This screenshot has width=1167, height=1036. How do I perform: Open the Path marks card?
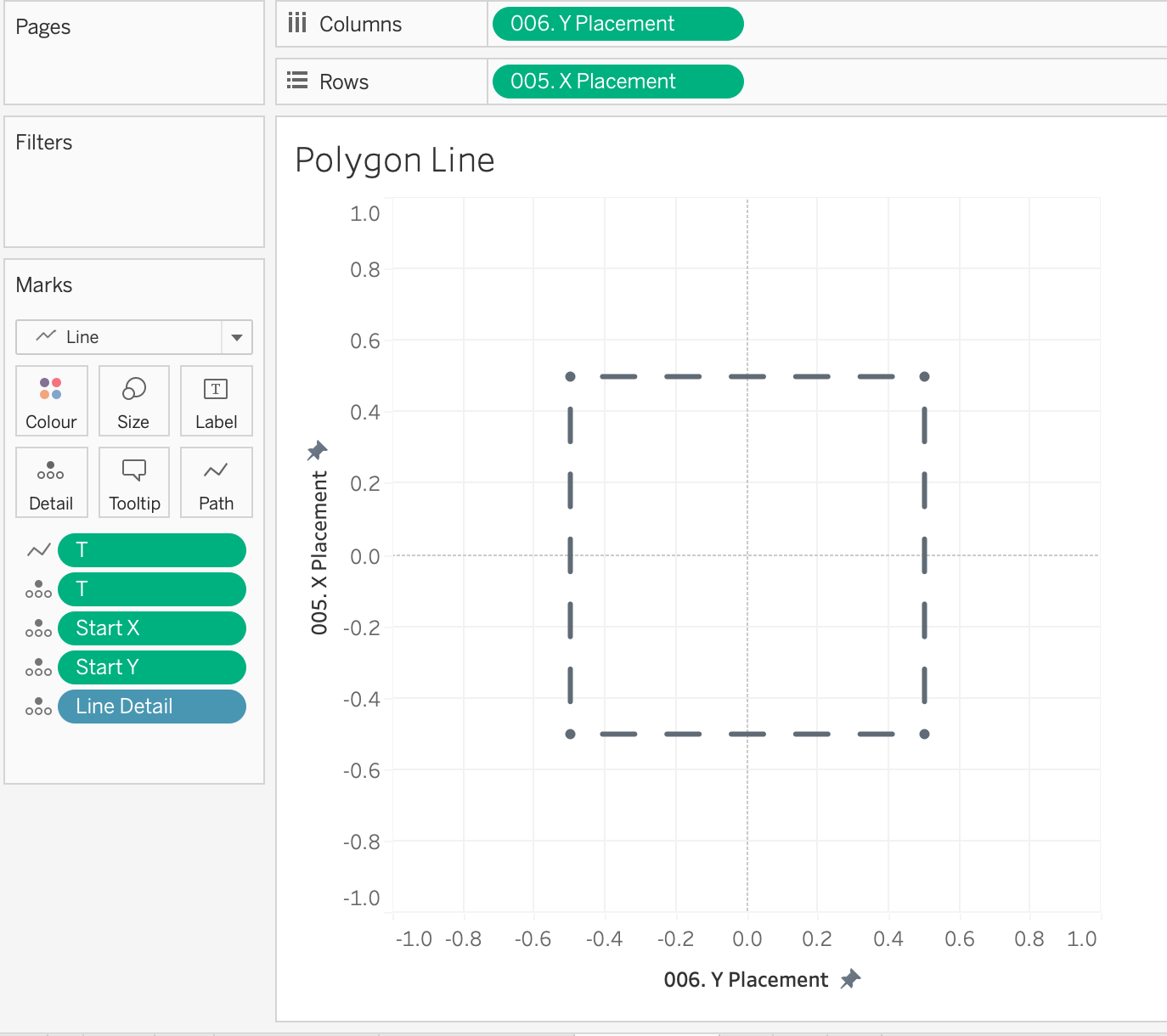click(217, 482)
